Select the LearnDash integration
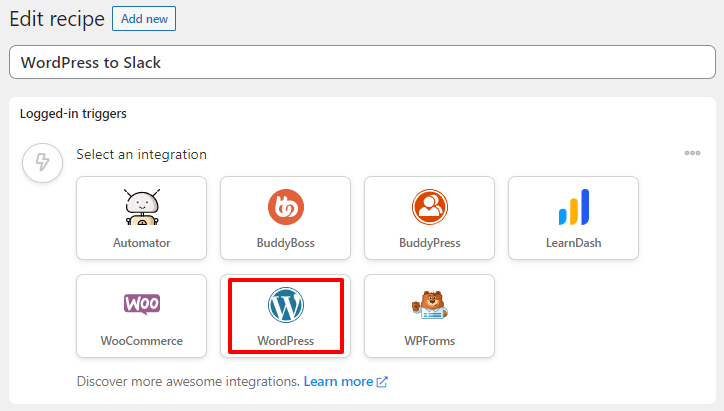Viewport: 724px width, 411px height. click(x=573, y=218)
